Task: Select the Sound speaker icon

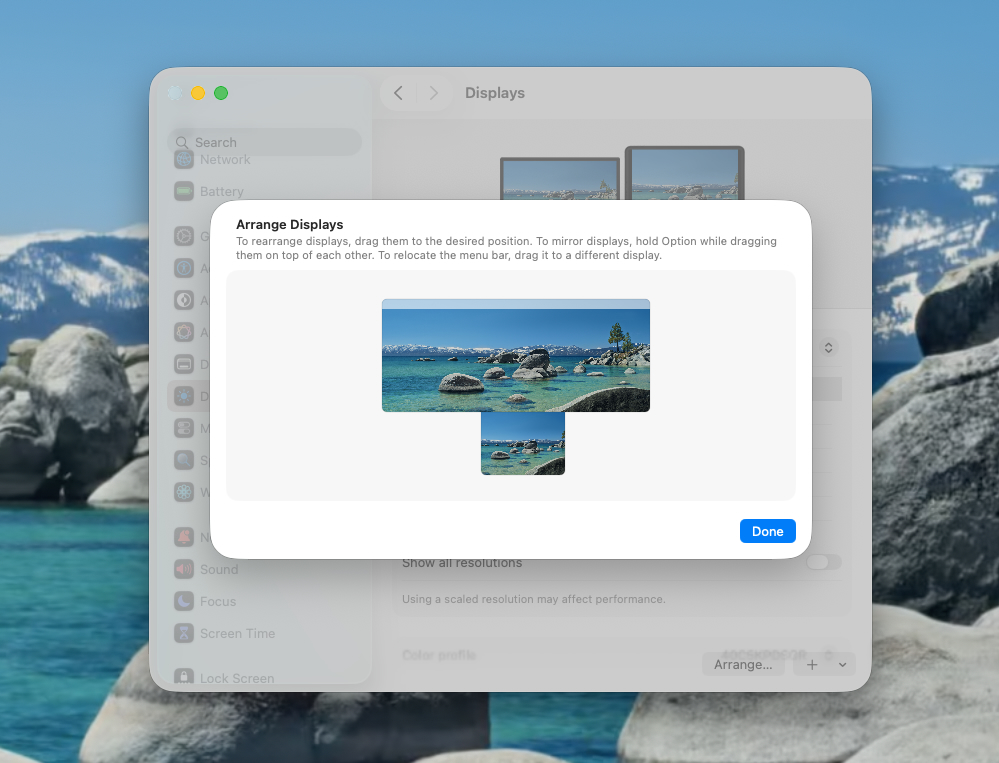Action: click(x=184, y=569)
